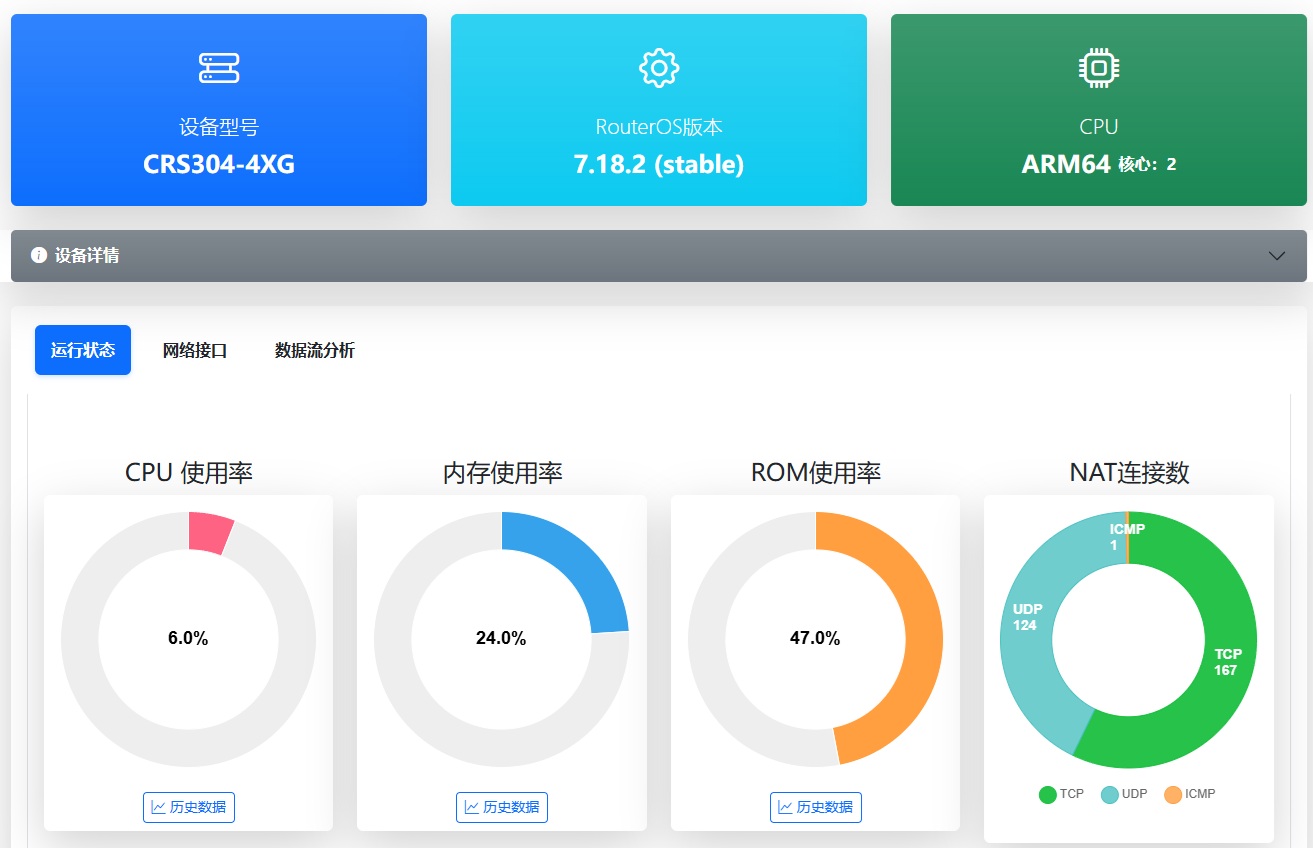Click chart icon in CPU 历史数据 button

(159, 807)
